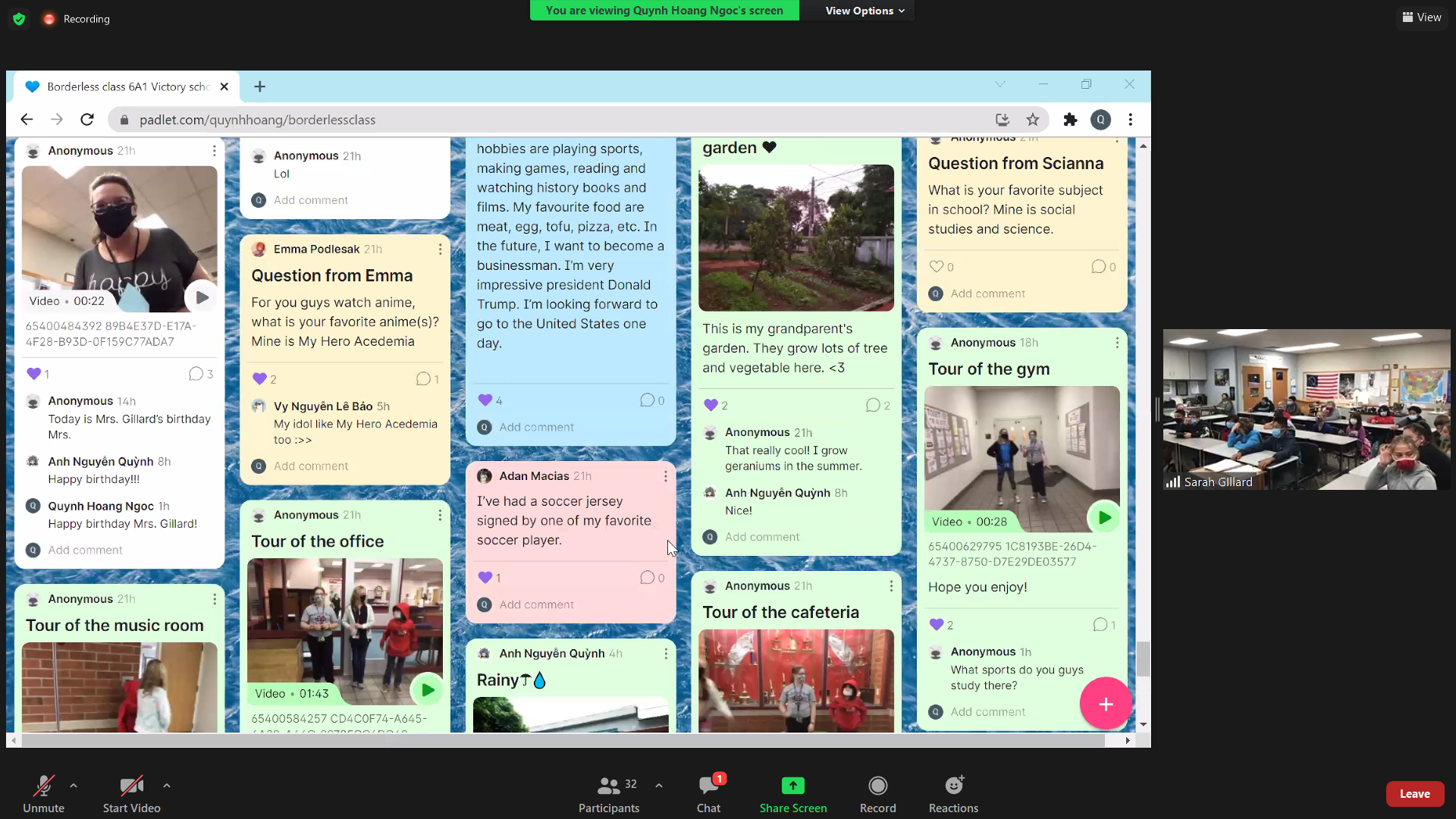Open browser extensions puzzle icon
Screen dimensions: 1456x819
(1070, 120)
